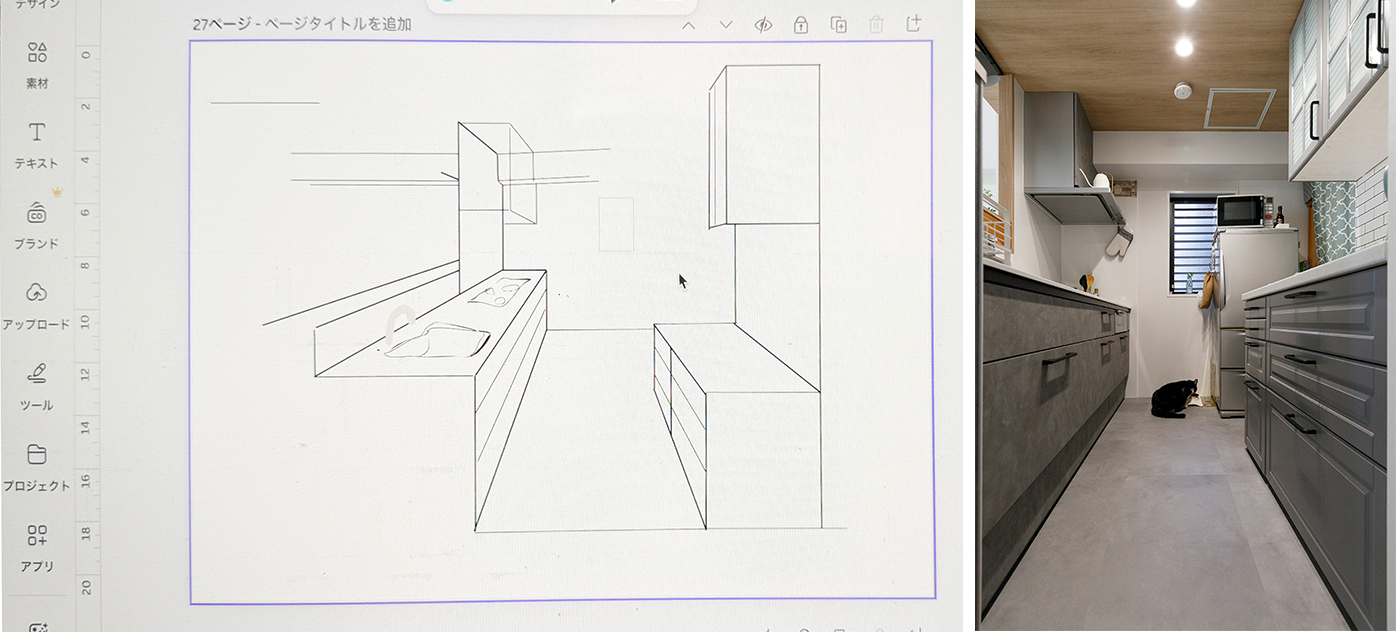1396x632 pixels.
Task: Toggle the page lock icon
Action: tap(801, 25)
